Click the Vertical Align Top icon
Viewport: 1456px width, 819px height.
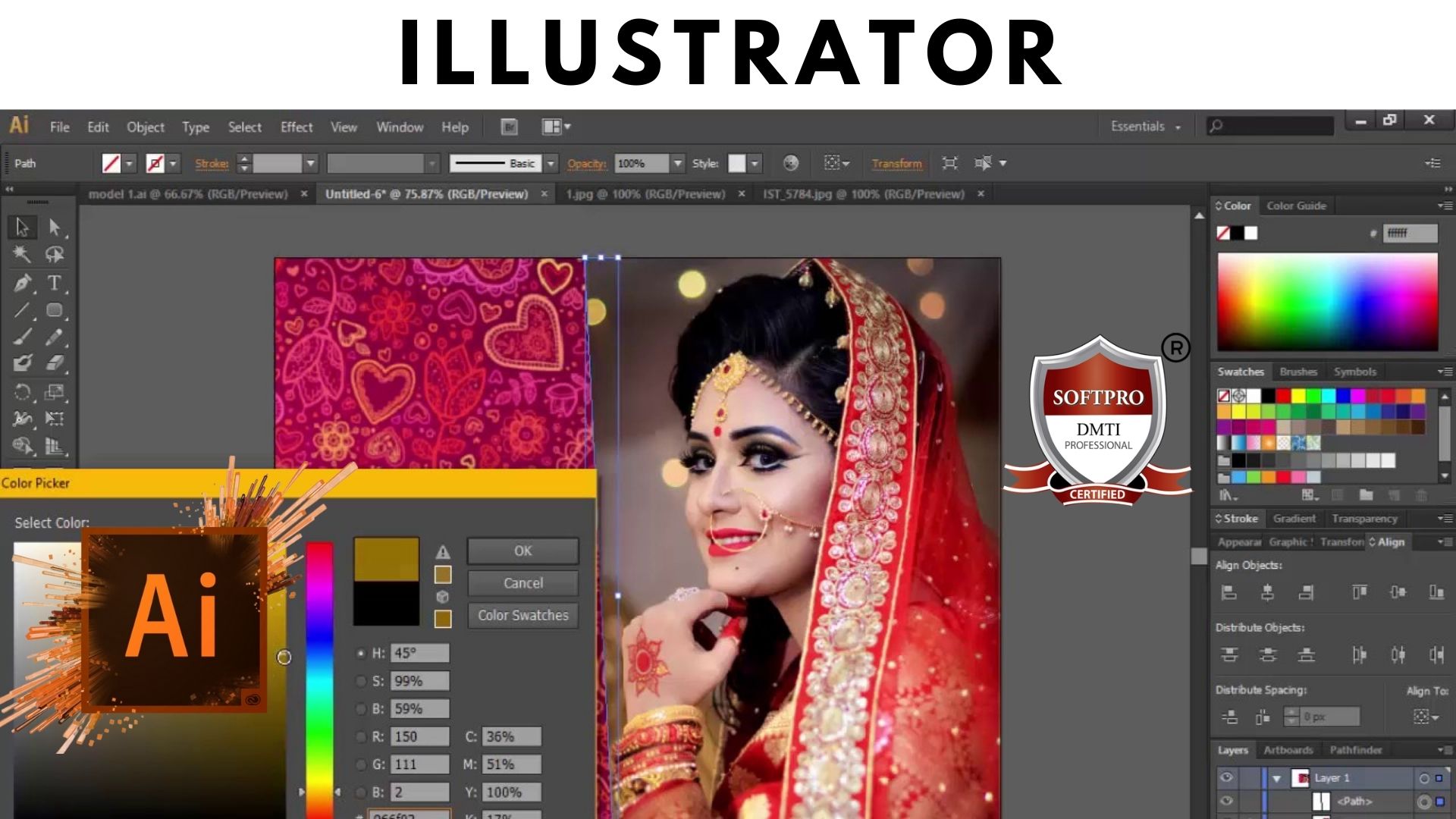(x=1359, y=592)
